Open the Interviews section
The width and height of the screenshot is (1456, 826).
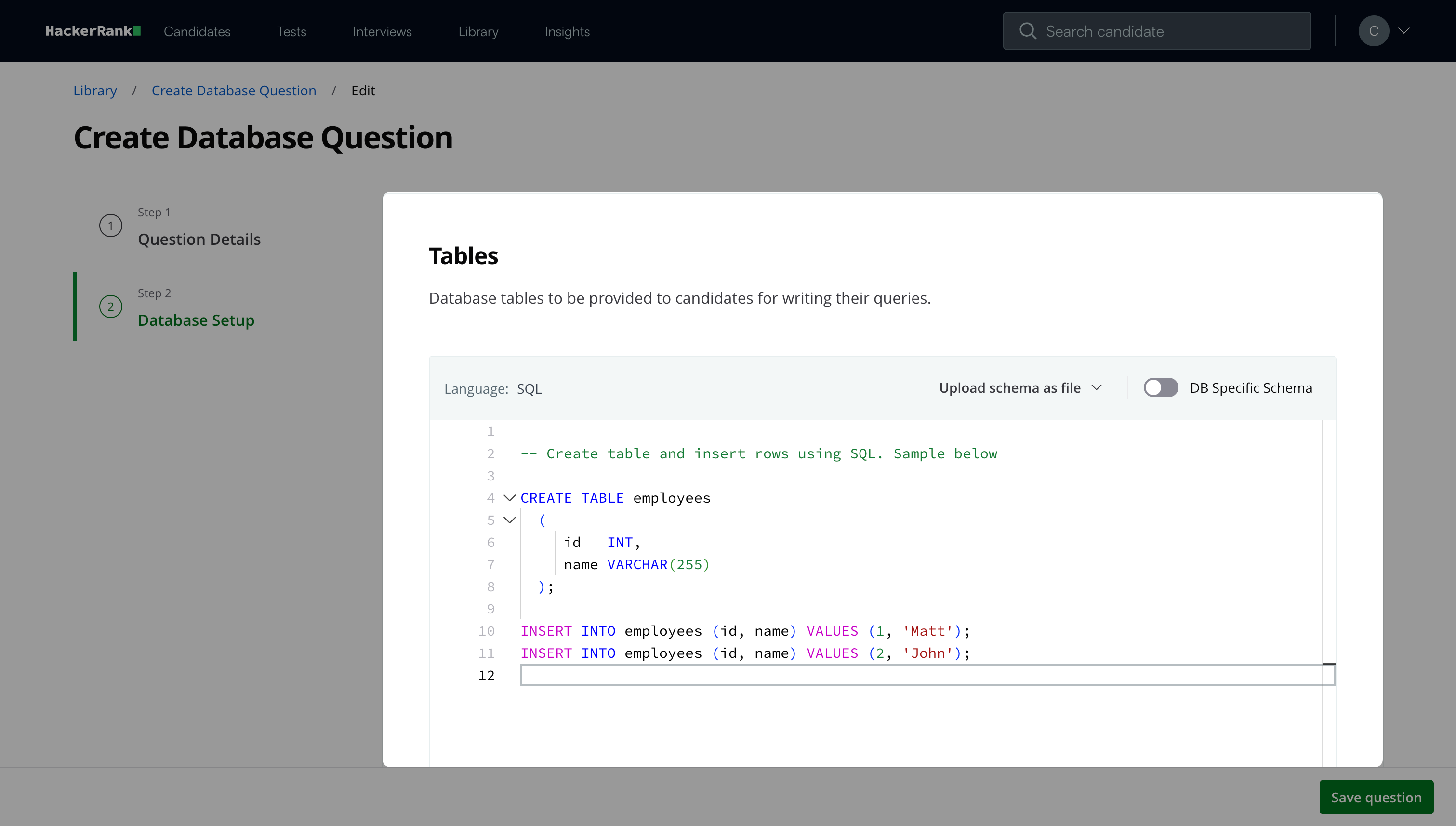pyautogui.click(x=382, y=32)
